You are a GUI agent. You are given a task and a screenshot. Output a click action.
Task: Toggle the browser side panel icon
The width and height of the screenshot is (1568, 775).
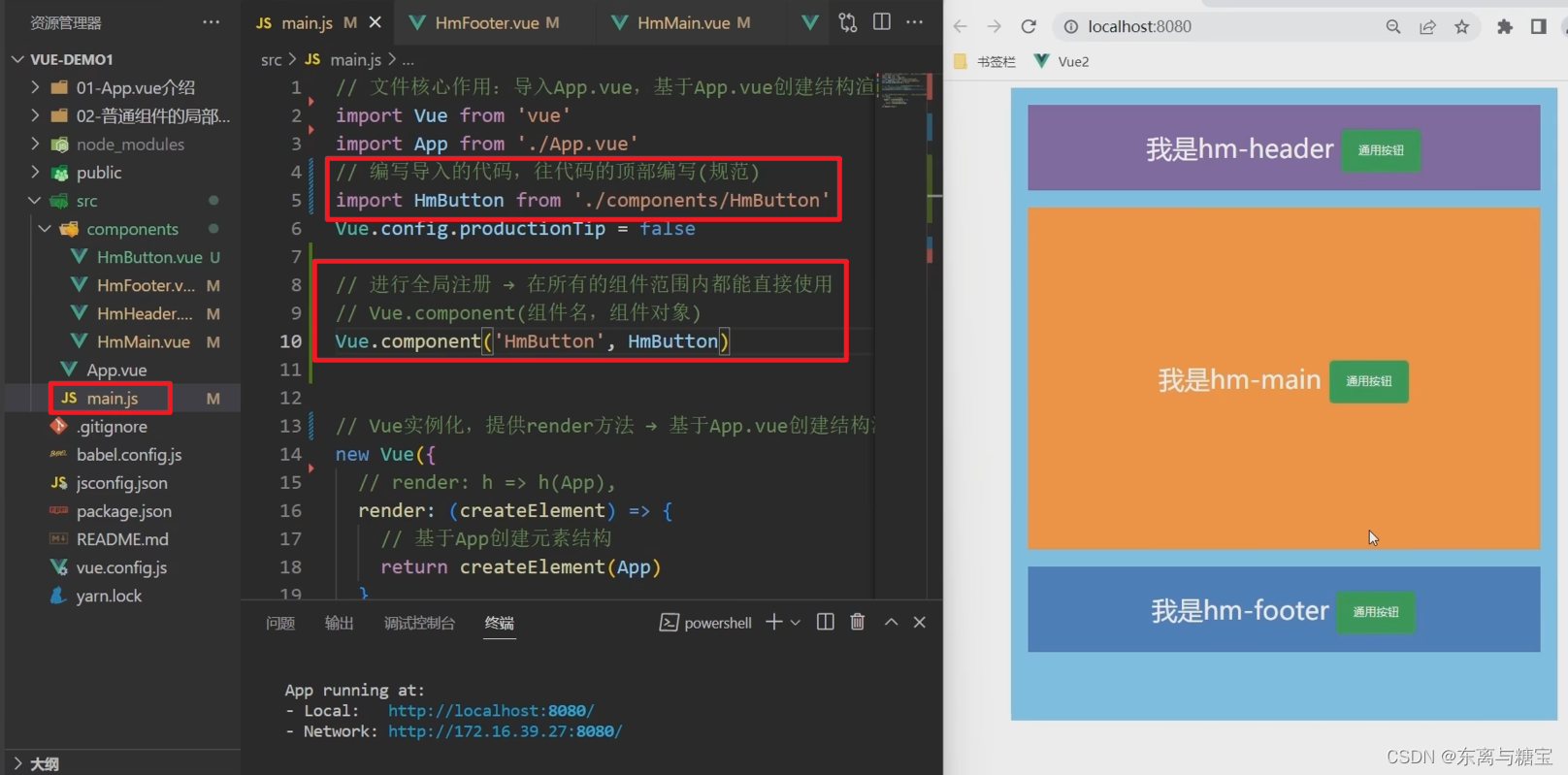pyautogui.click(x=1538, y=26)
